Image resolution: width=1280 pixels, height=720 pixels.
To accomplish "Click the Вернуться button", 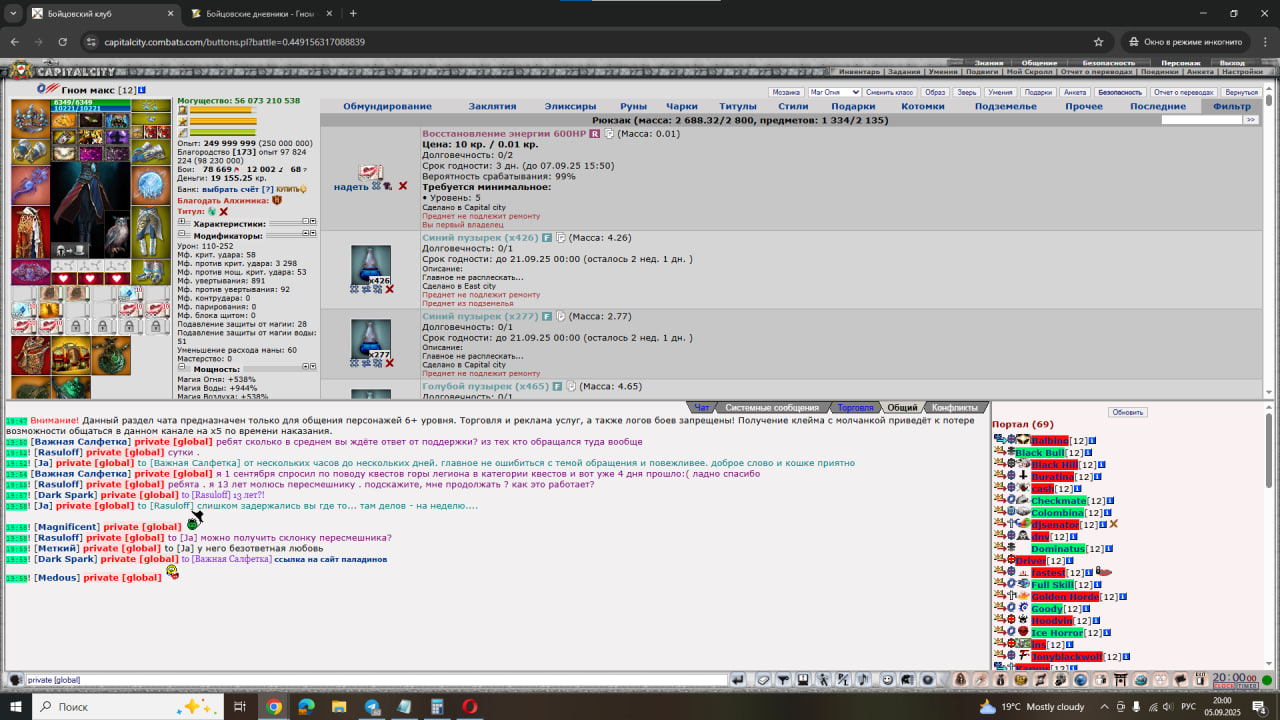I will click(x=1241, y=92).
